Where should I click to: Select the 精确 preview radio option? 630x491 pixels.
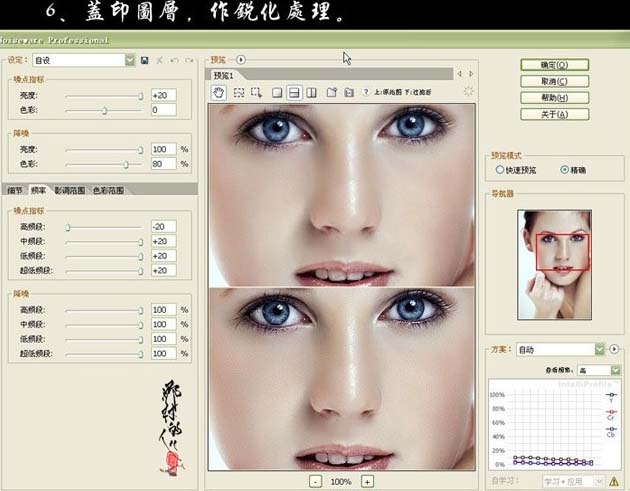coord(565,170)
